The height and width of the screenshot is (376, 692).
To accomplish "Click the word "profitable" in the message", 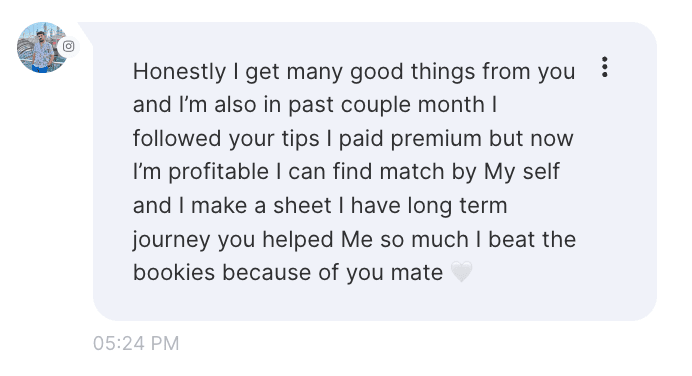I will (218, 172).
